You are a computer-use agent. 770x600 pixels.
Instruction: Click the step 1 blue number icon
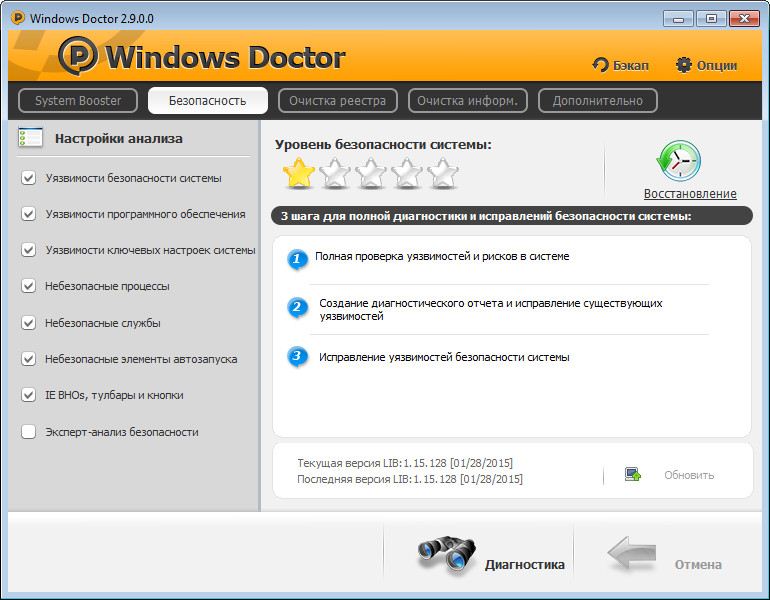pos(297,258)
